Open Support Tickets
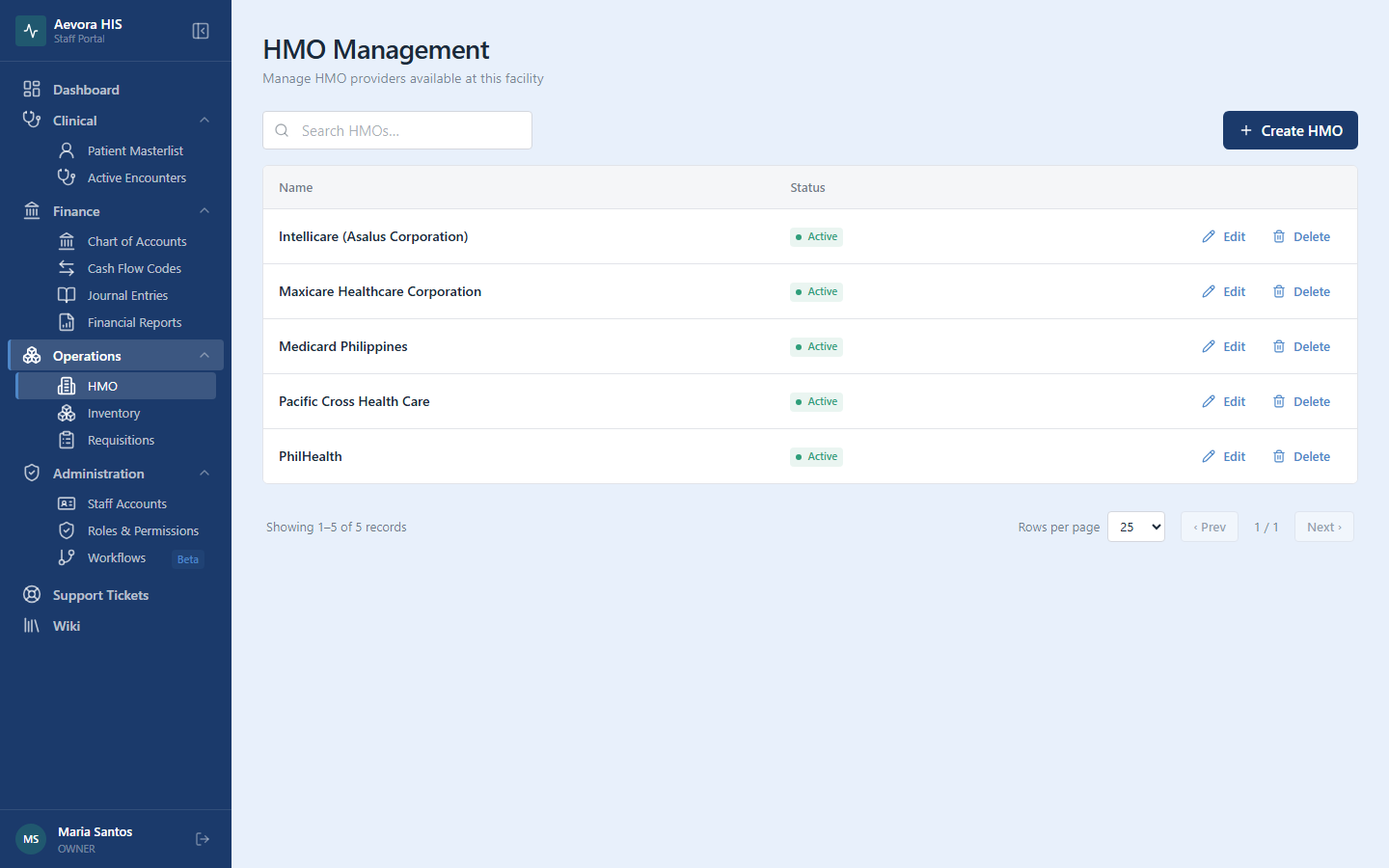The height and width of the screenshot is (868, 1389). pyautogui.click(x=116, y=594)
